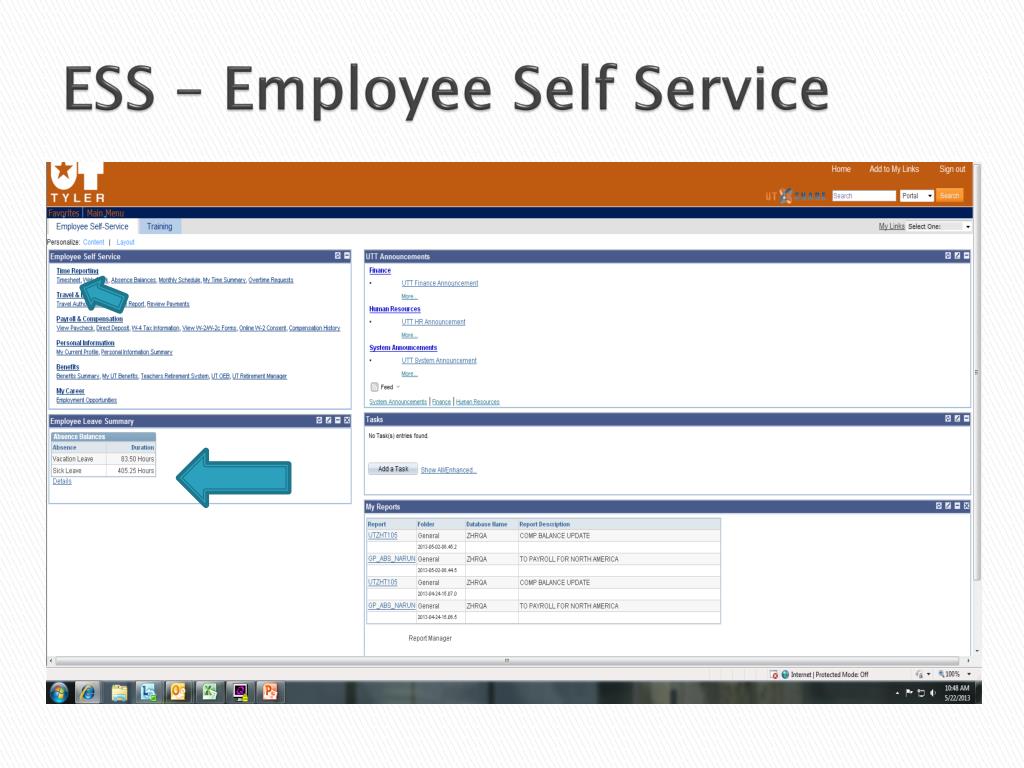The height and width of the screenshot is (768, 1024).
Task: Edit the Tasks pagelet settings
Action: pyautogui.click(x=957, y=419)
